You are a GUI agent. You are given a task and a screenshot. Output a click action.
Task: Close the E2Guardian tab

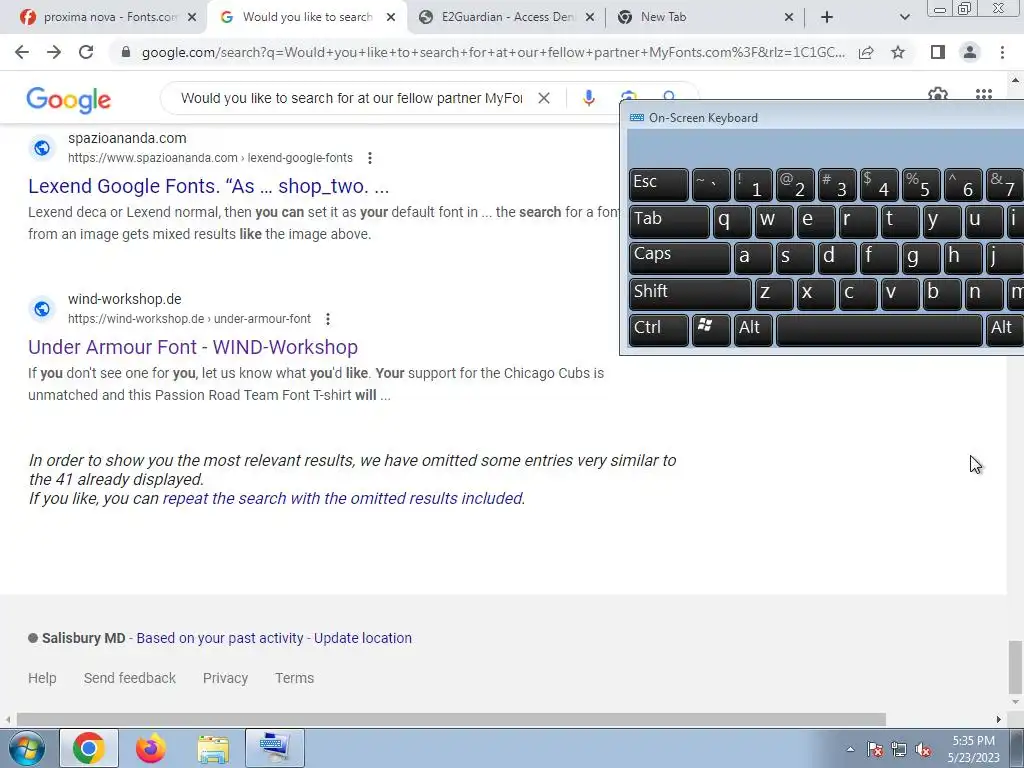[x=590, y=17]
